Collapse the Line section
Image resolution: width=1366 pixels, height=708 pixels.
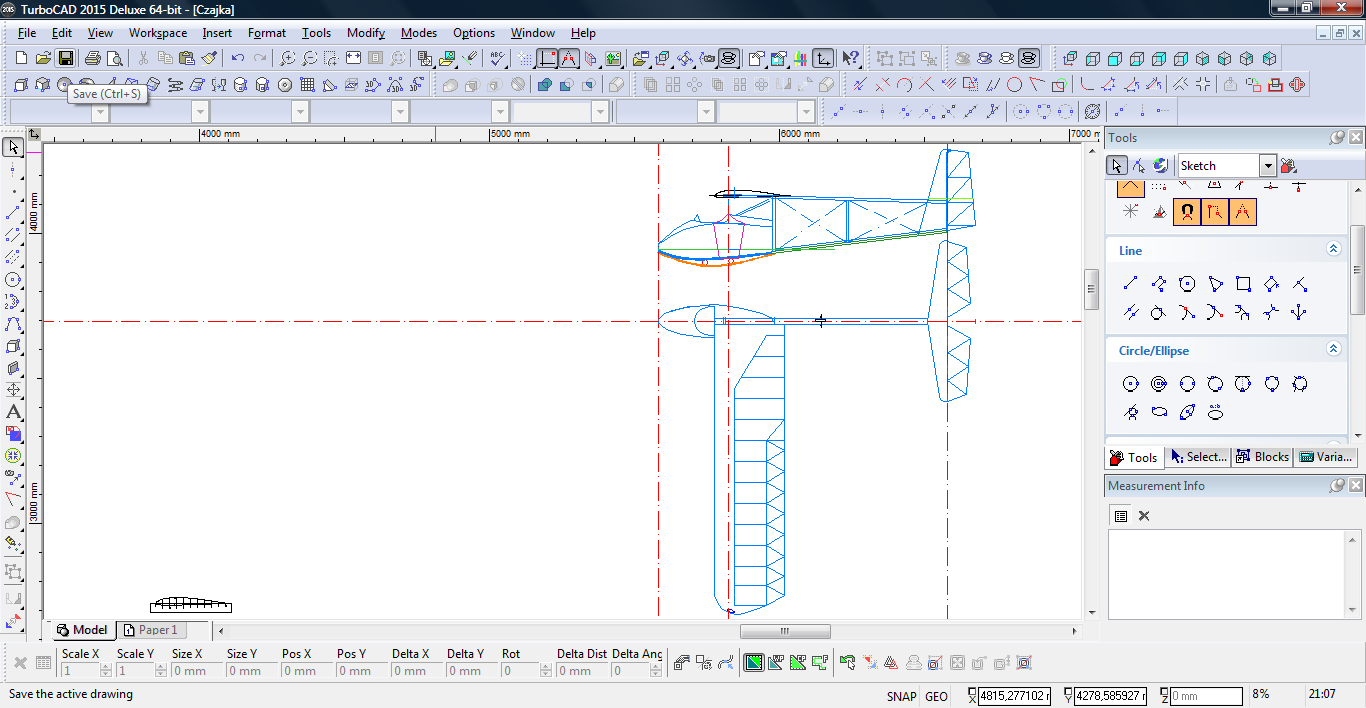click(x=1333, y=250)
